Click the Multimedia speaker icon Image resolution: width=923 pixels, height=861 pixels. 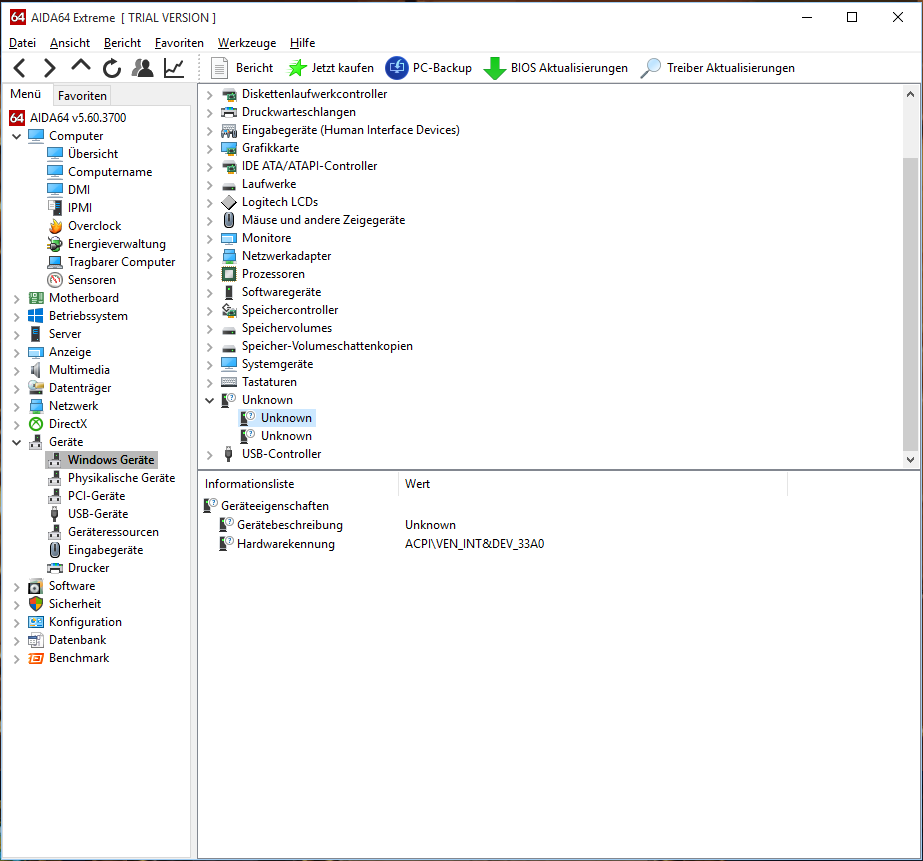[36, 370]
